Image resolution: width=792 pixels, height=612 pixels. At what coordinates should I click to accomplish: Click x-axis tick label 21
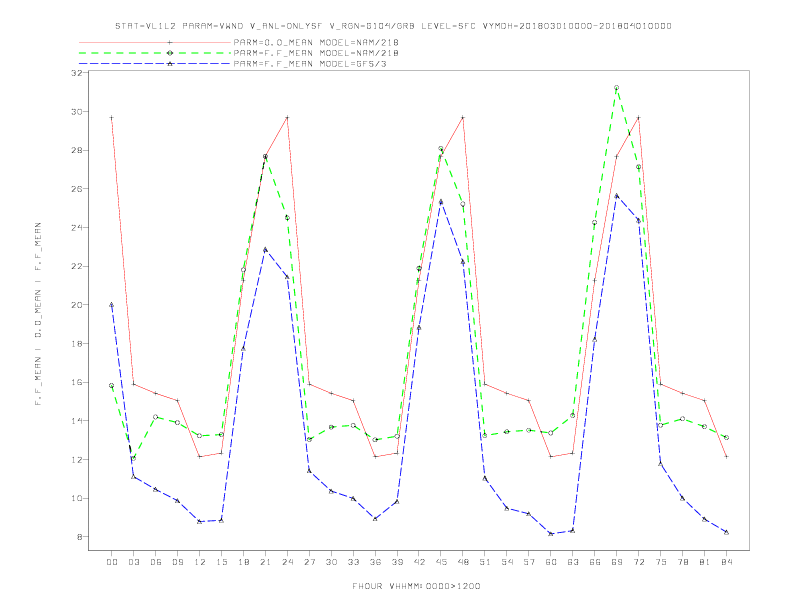tap(265, 562)
